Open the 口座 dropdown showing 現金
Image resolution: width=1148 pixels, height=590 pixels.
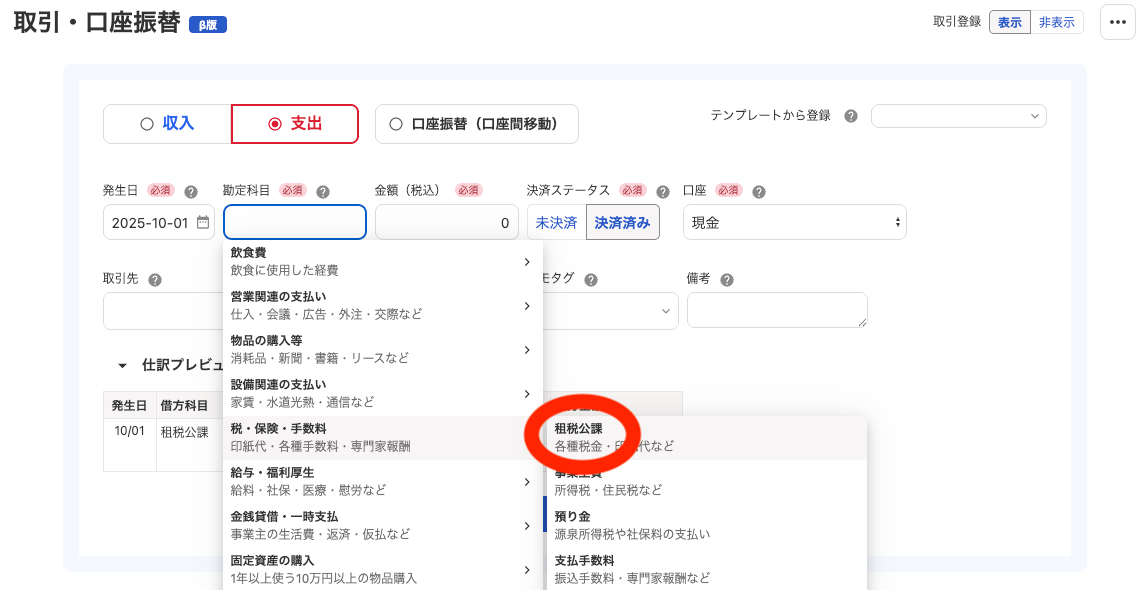click(x=794, y=221)
